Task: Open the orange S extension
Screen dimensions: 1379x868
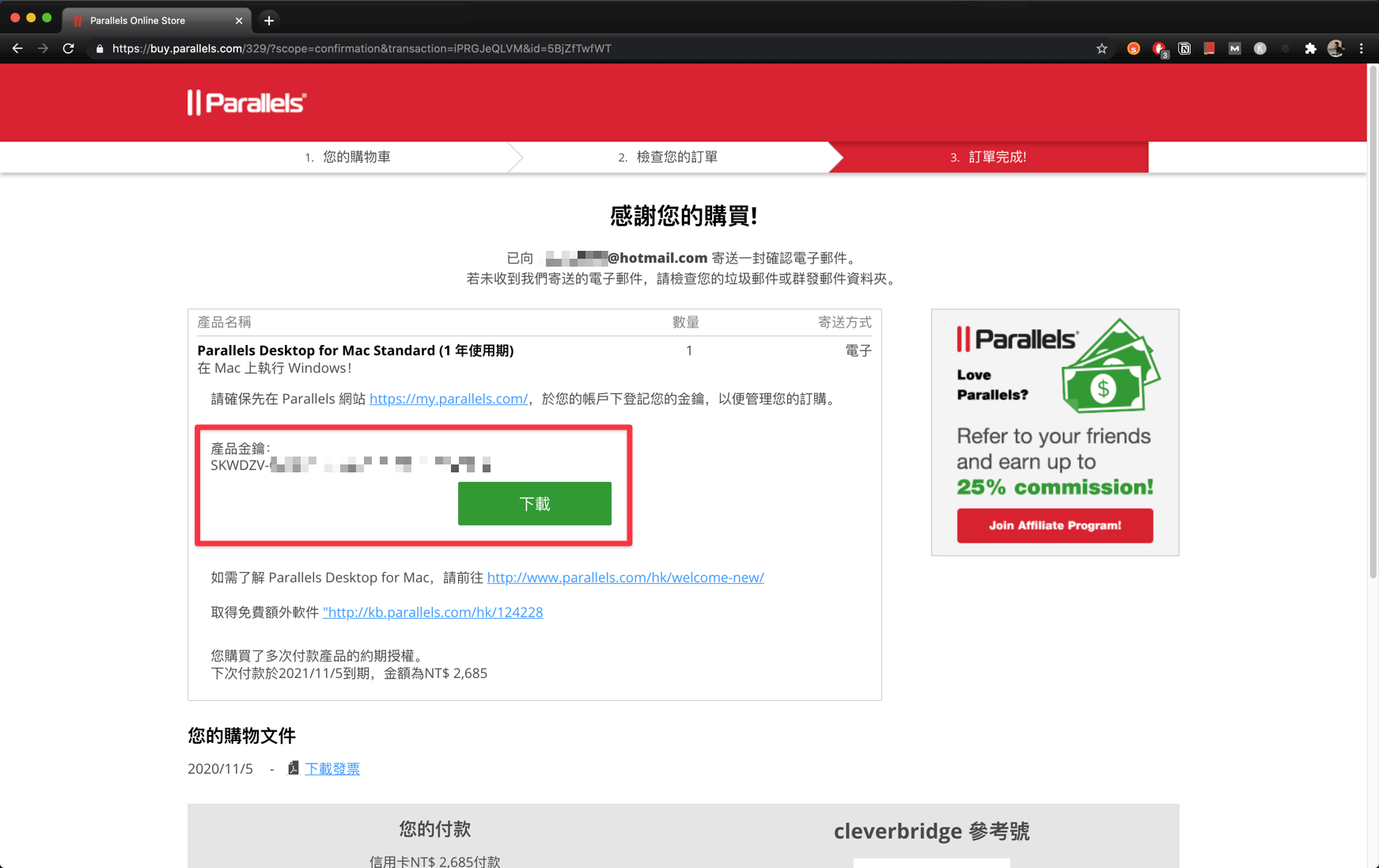Action: point(1134,48)
